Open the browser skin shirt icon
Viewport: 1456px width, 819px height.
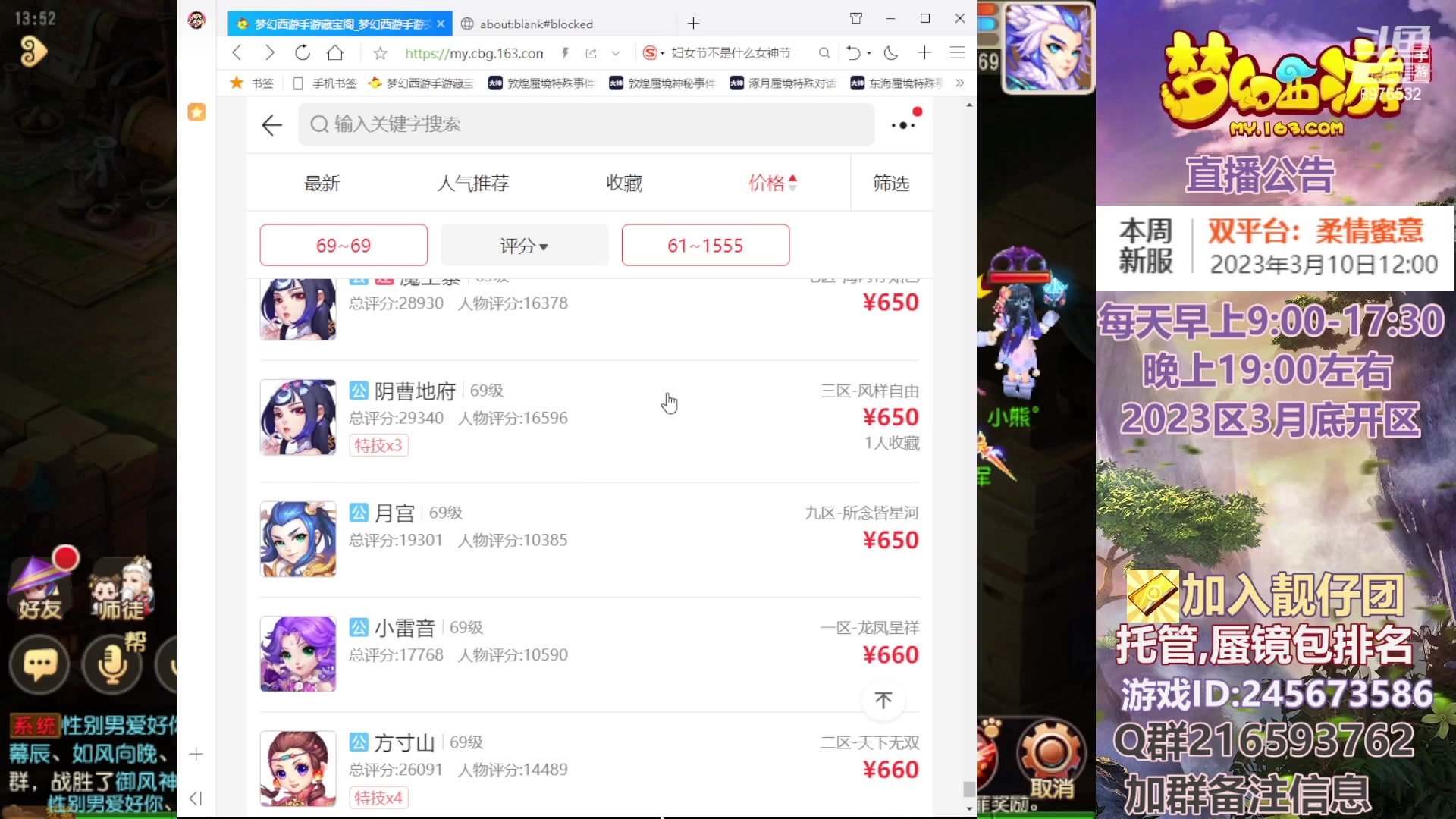pyautogui.click(x=856, y=18)
